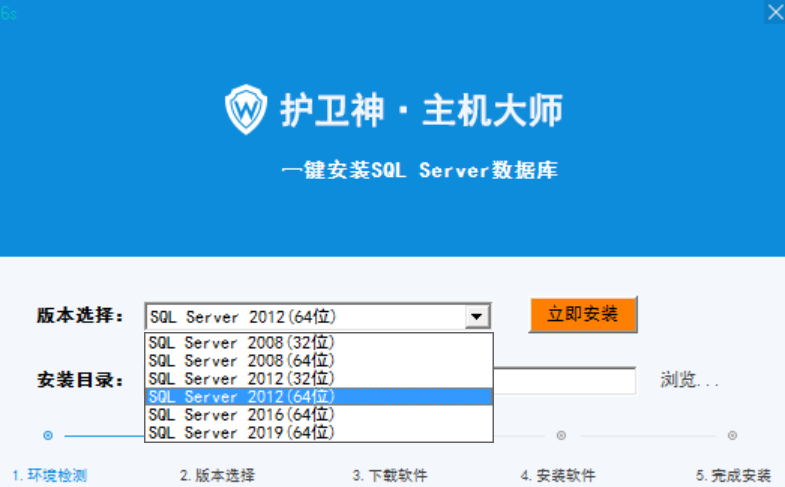Click the 安装目录 field label
The image size is (785, 487).
coord(80,380)
